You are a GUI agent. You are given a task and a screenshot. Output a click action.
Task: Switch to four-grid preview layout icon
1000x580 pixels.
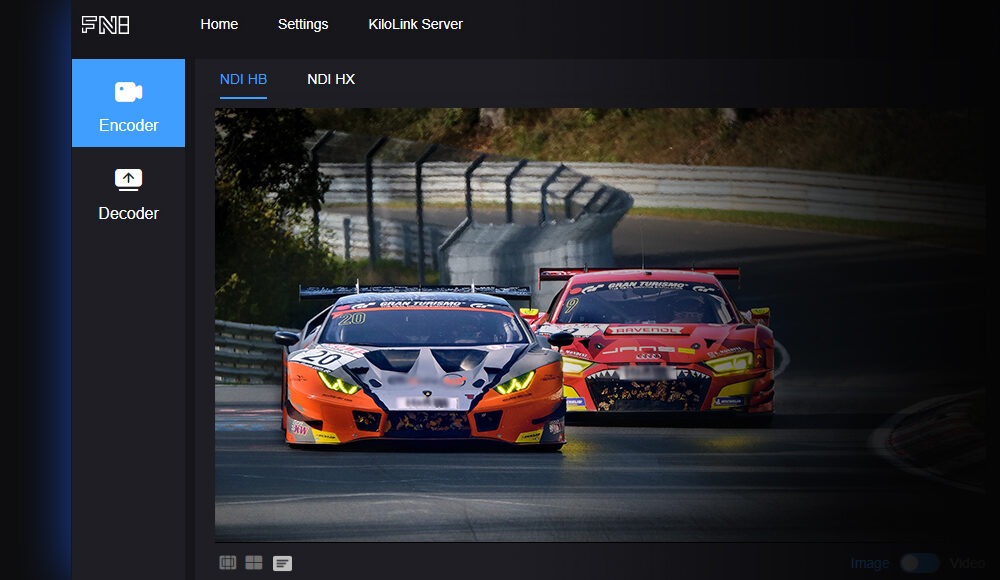point(254,563)
